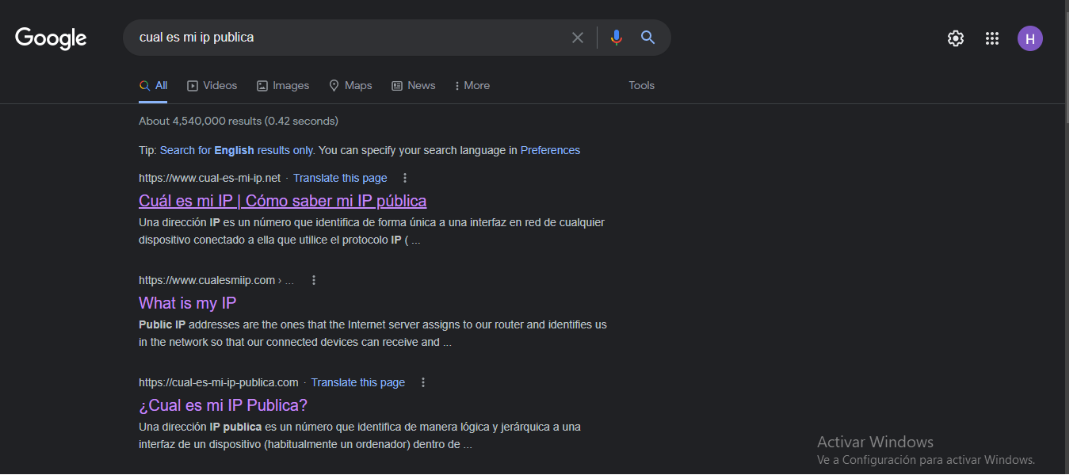Submit search with magnifier icon

(x=648, y=37)
